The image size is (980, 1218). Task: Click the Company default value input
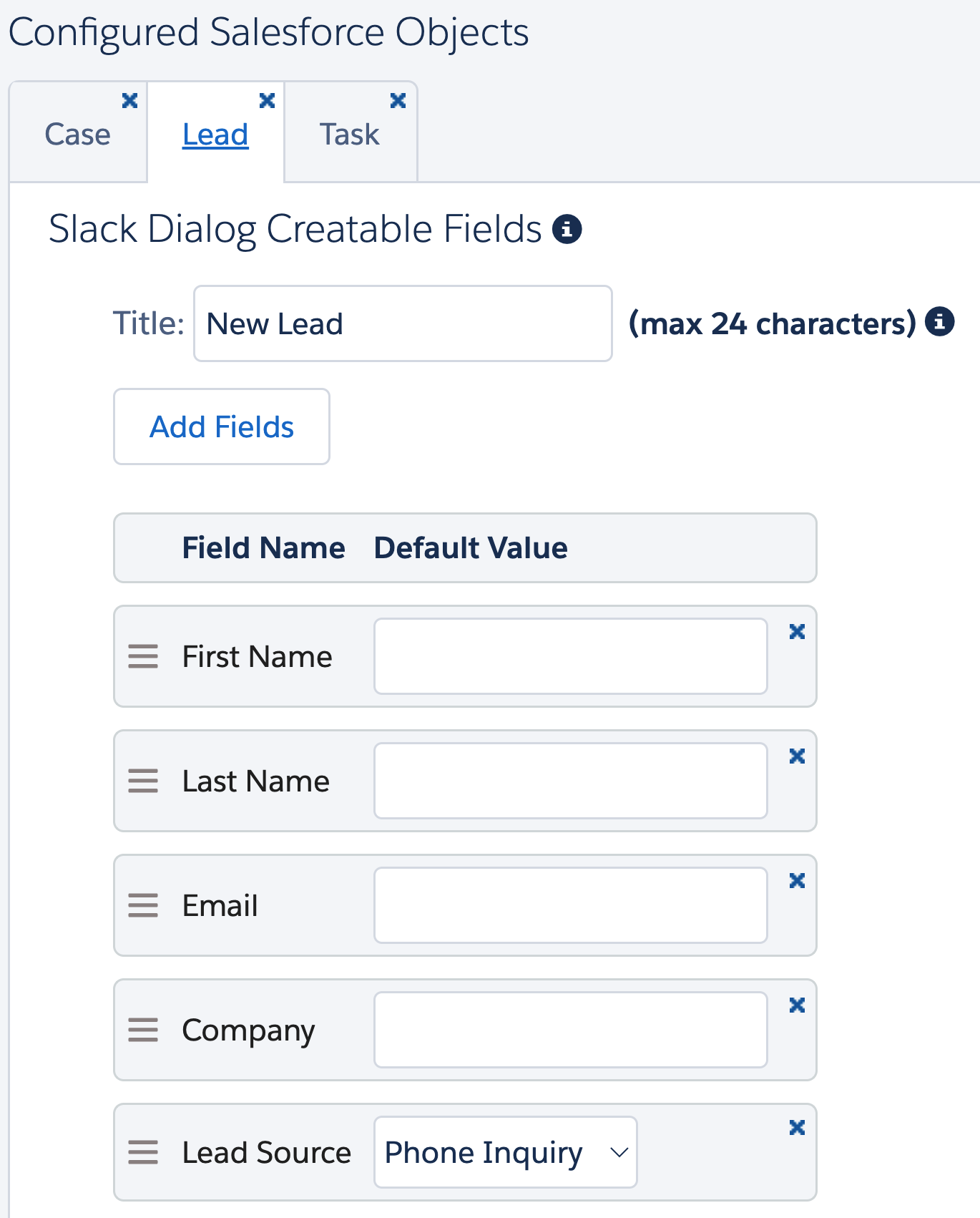570,1030
